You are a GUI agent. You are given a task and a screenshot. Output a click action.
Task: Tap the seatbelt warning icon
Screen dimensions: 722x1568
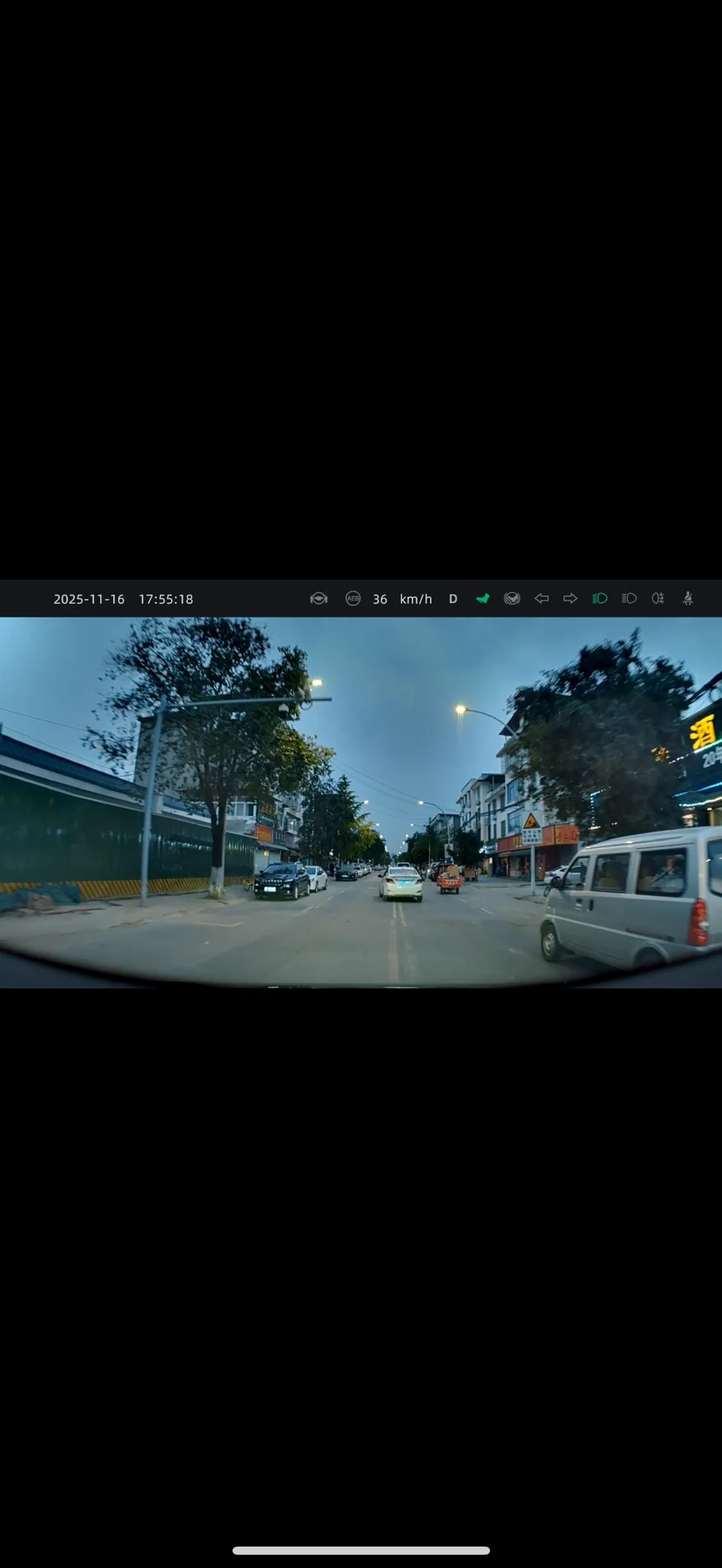pyautogui.click(x=688, y=599)
